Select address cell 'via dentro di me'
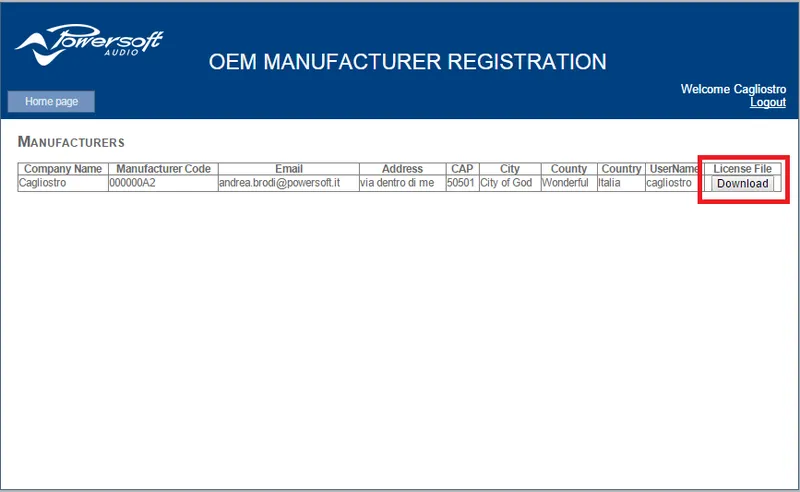 (x=403, y=183)
